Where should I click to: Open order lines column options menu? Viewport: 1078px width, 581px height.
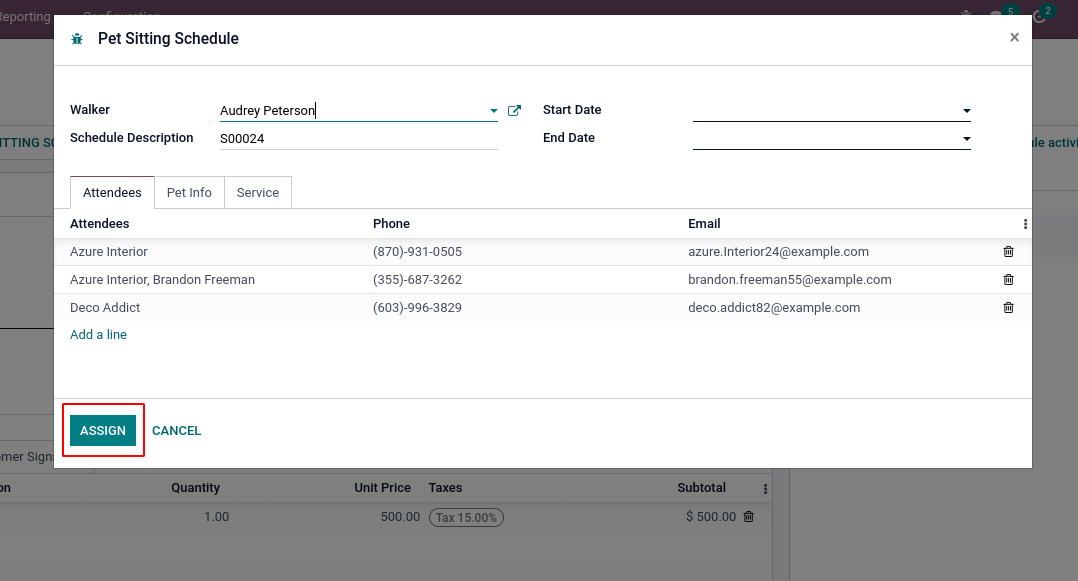tap(766, 489)
